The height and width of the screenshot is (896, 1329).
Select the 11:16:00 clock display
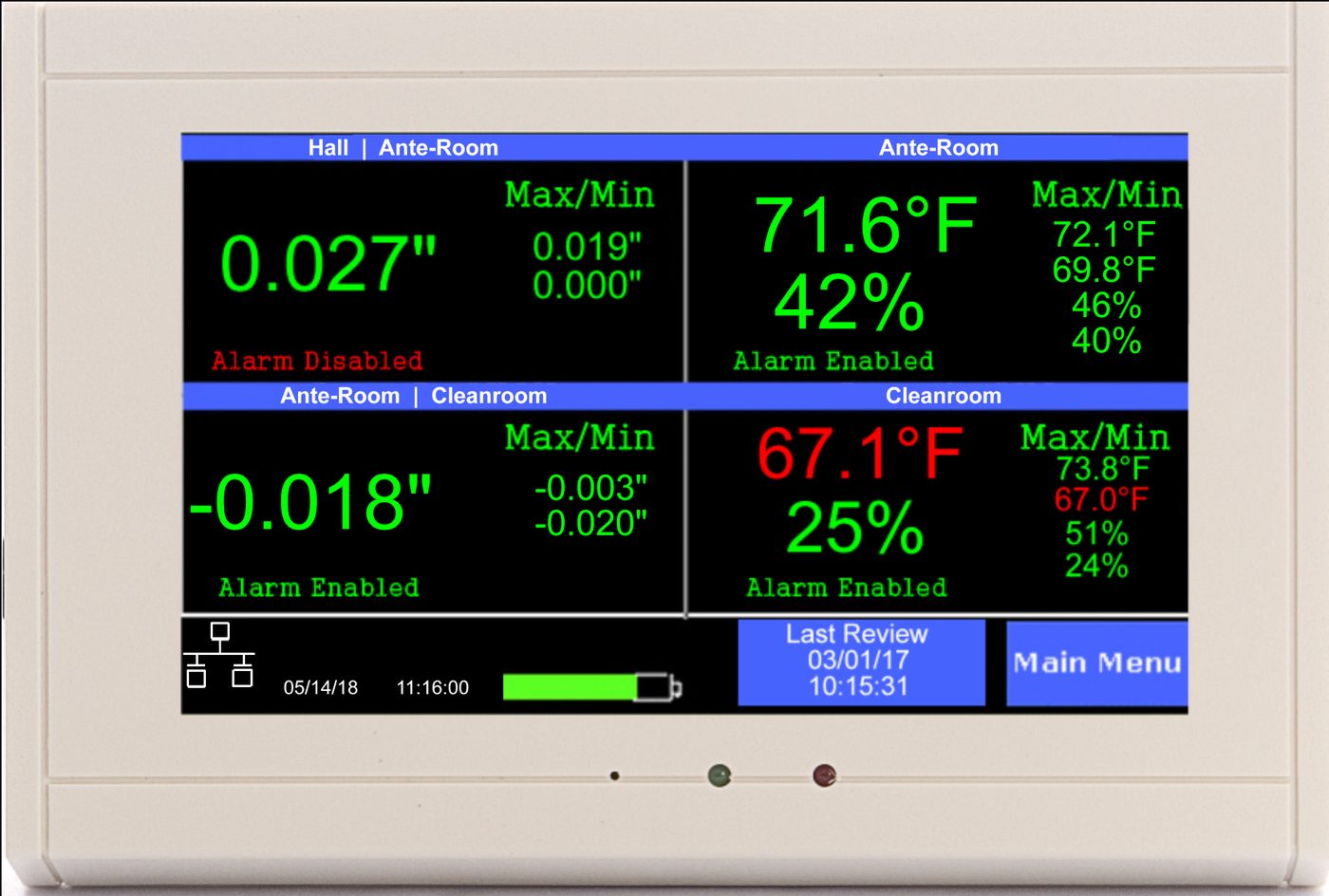[x=432, y=688]
